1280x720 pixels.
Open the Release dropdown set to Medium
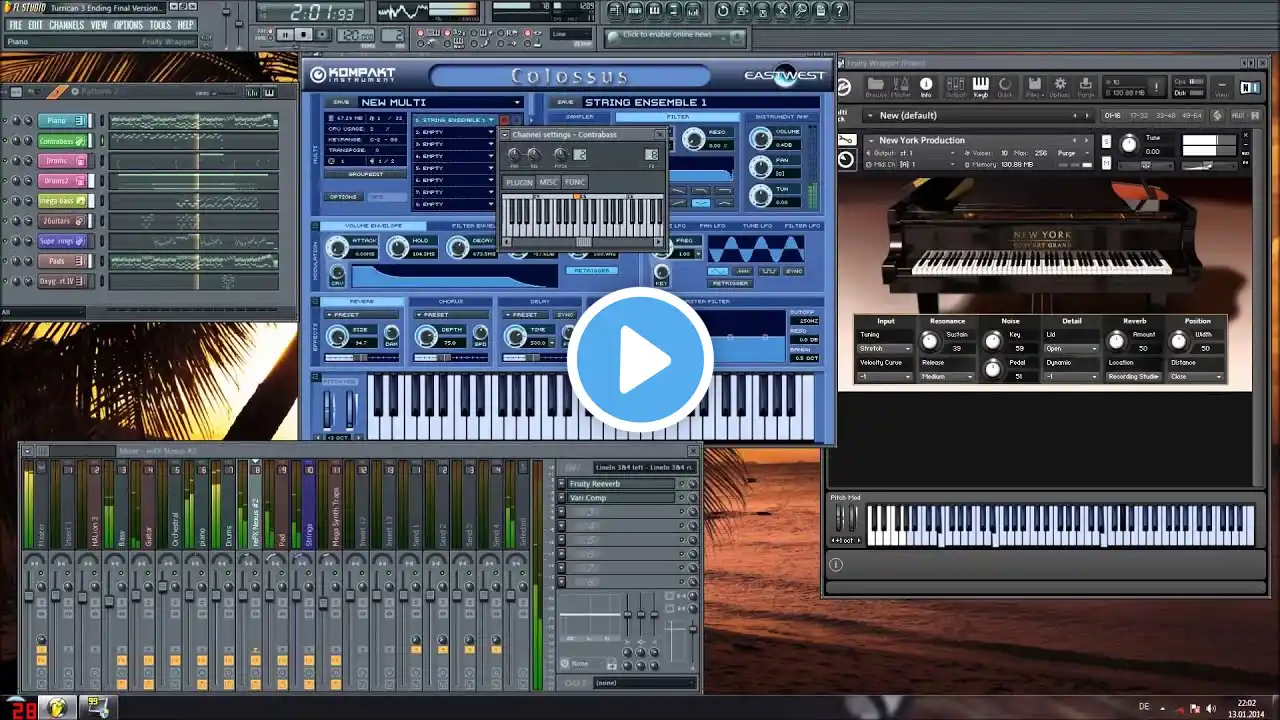coord(947,377)
